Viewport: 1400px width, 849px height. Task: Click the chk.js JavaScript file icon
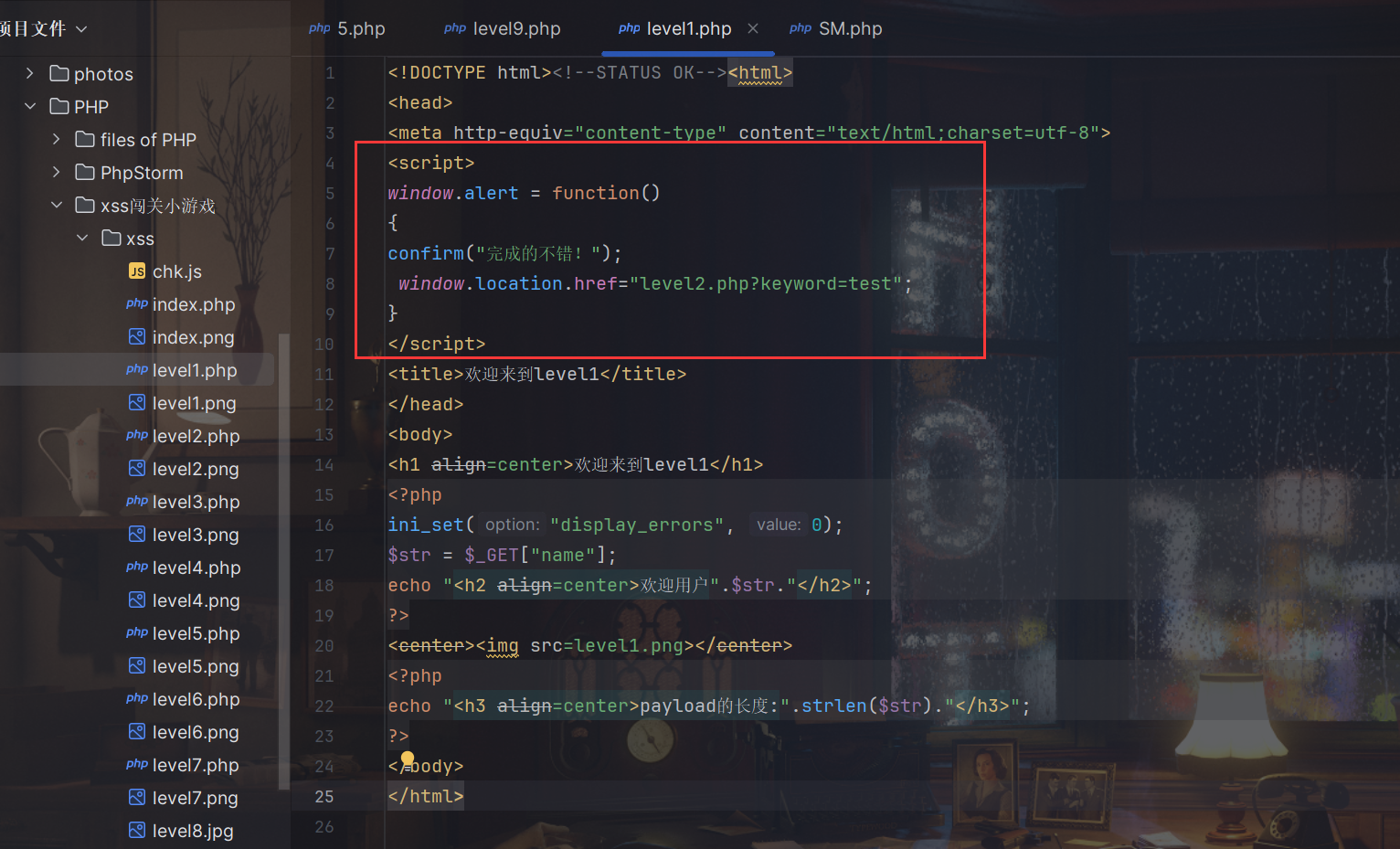point(137,271)
